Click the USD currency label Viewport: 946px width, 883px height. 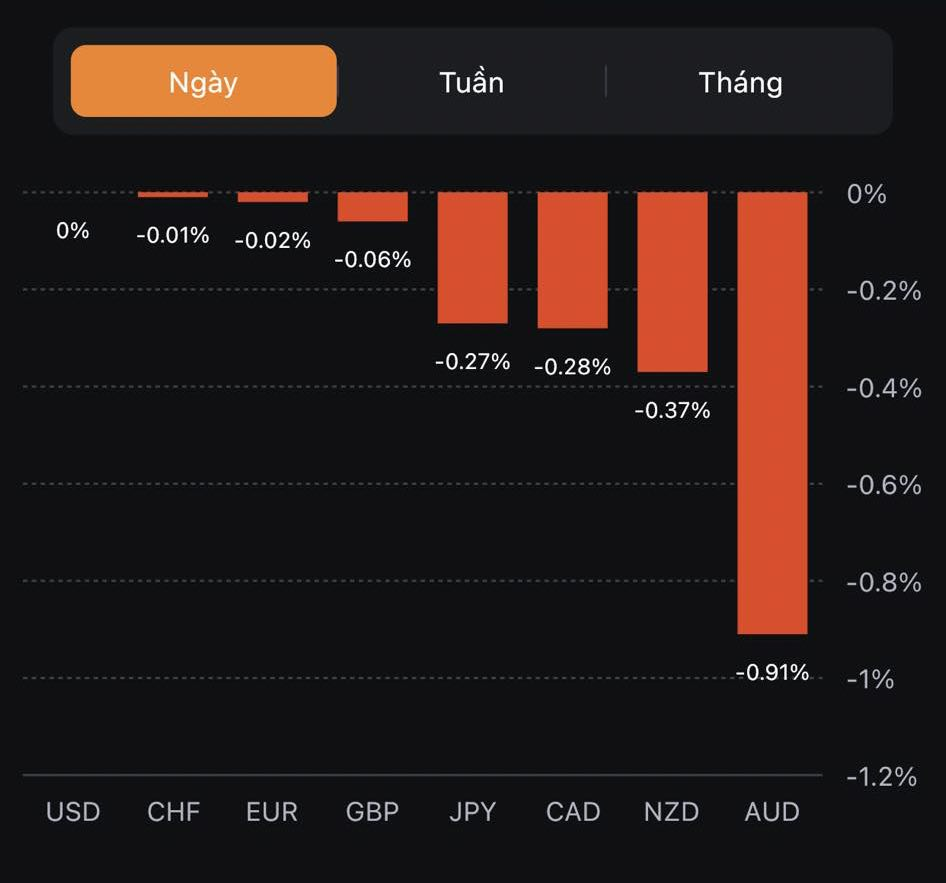click(73, 811)
